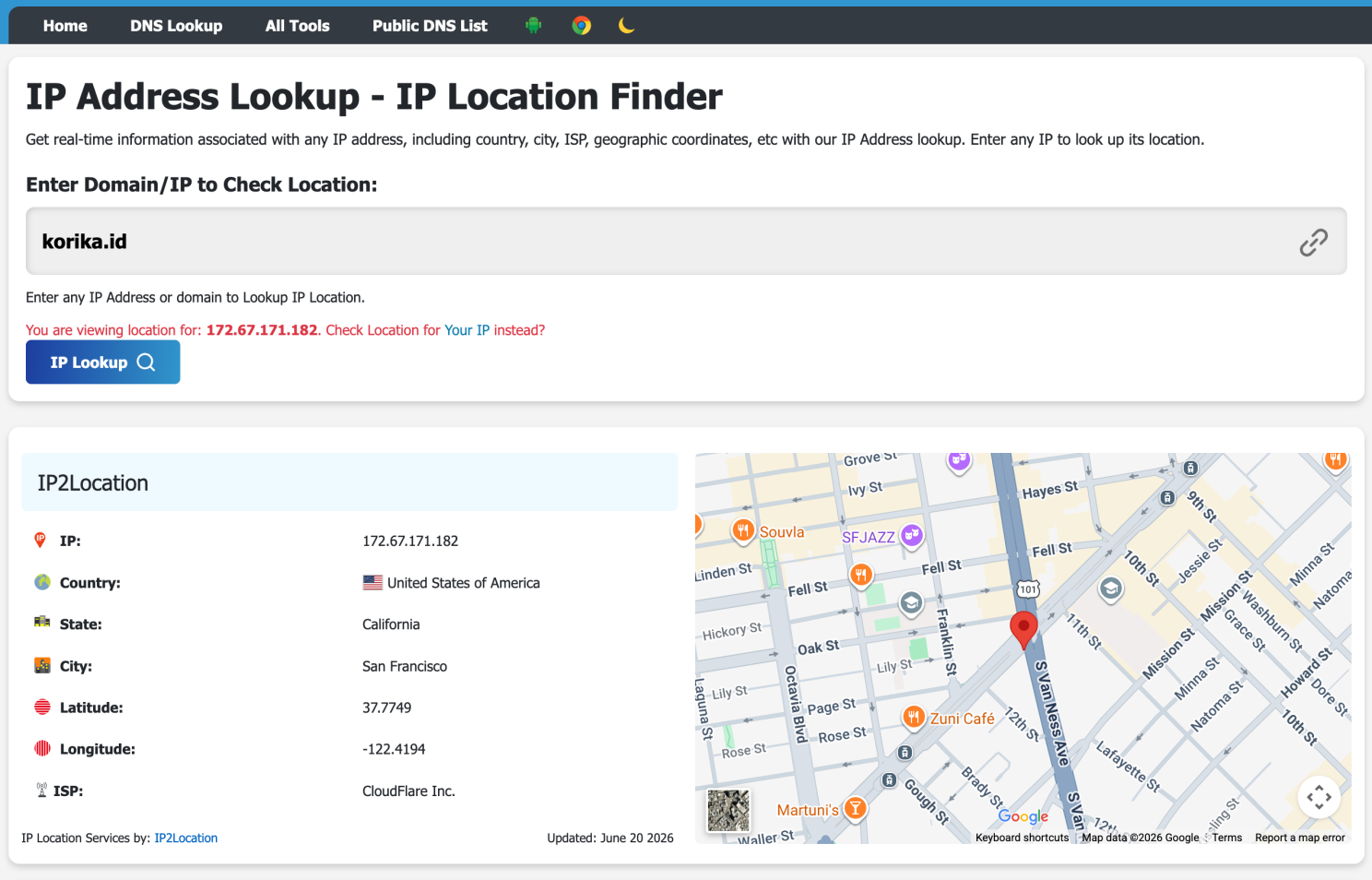Viewport: 1372px width, 880px height.
Task: Select the 'San Francisco' city value
Action: (x=405, y=666)
